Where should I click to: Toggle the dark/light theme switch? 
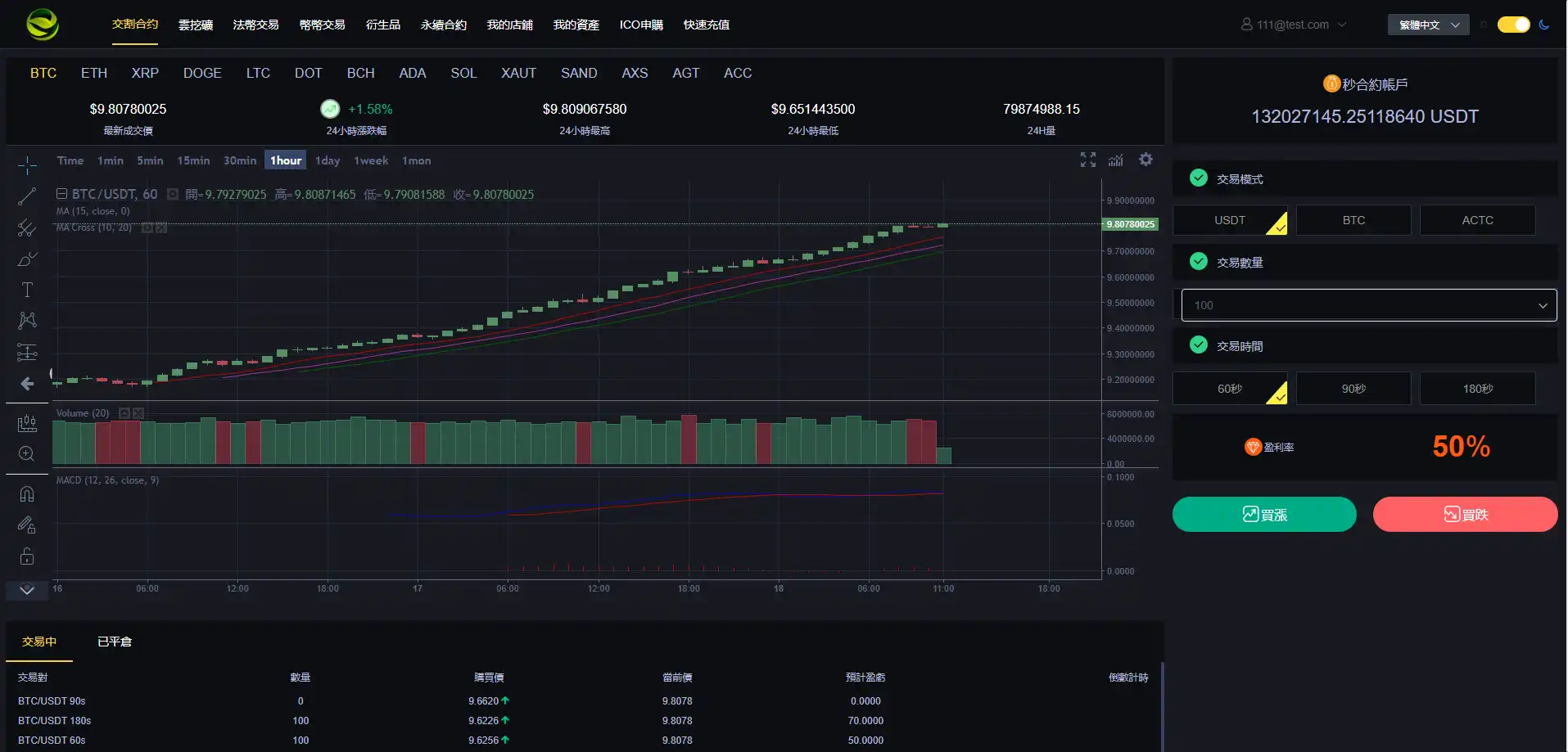(1513, 25)
